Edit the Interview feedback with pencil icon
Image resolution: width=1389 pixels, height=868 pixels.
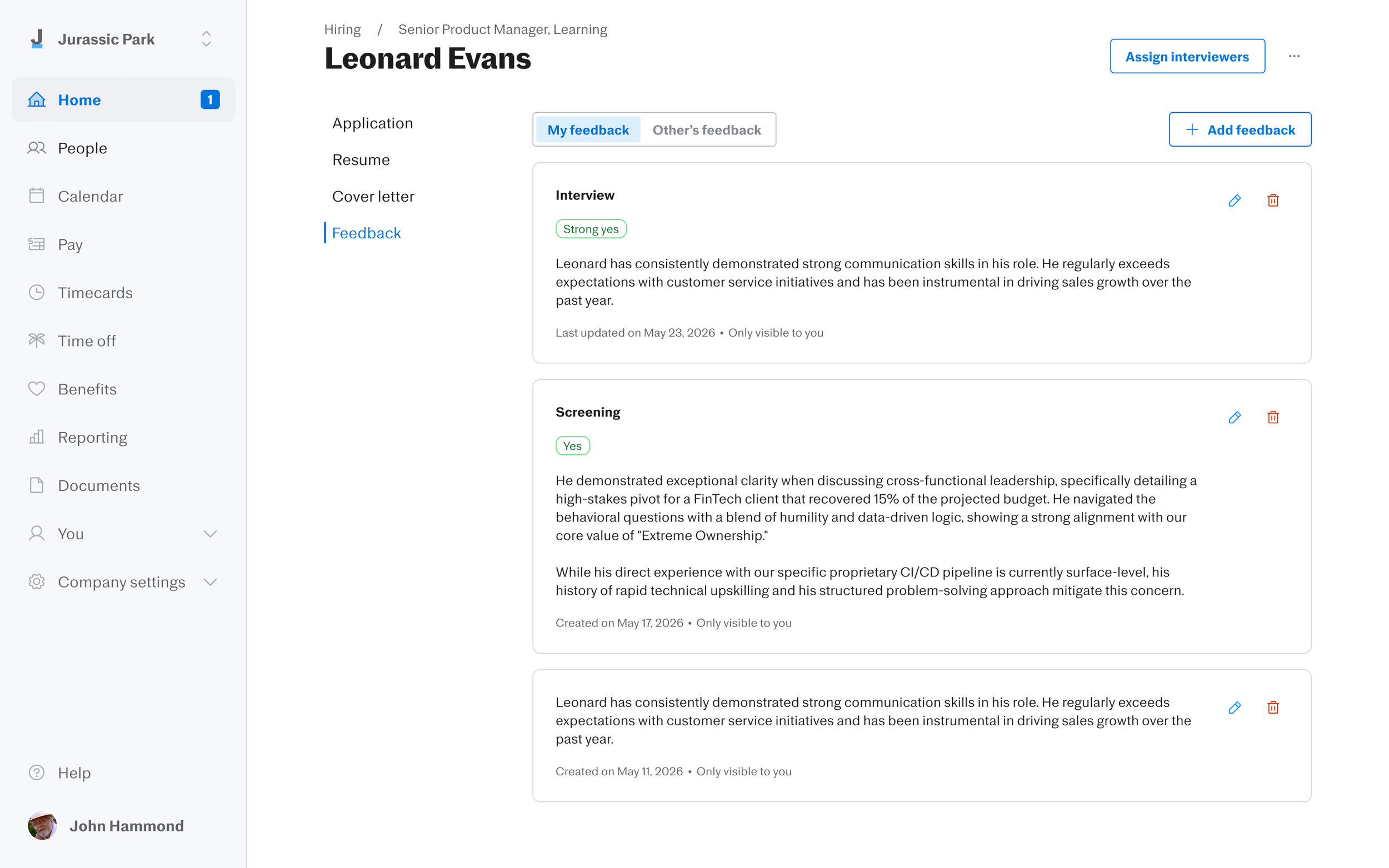pos(1235,200)
